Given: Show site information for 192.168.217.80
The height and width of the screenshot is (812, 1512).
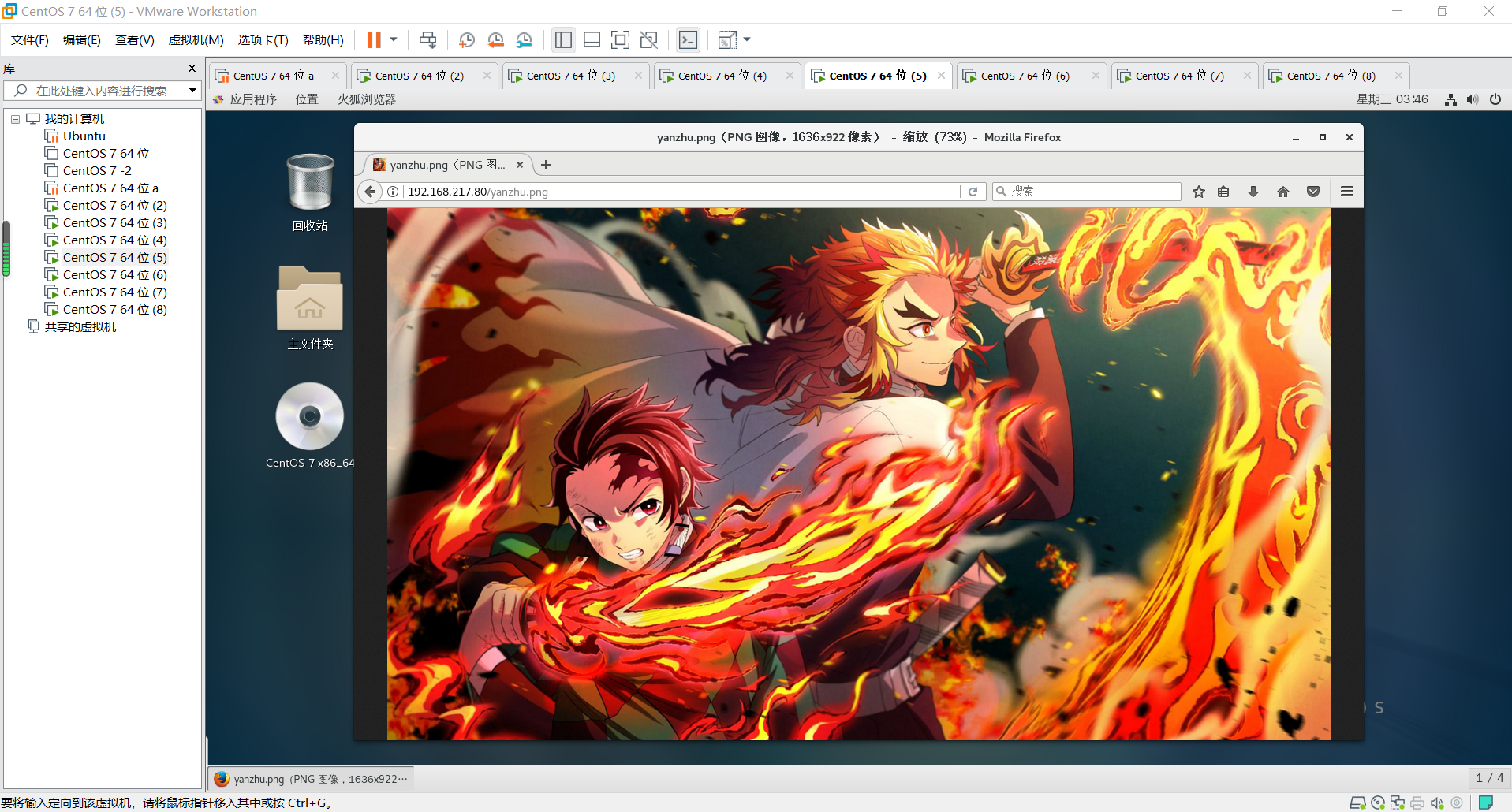Looking at the screenshot, I should pyautogui.click(x=393, y=192).
